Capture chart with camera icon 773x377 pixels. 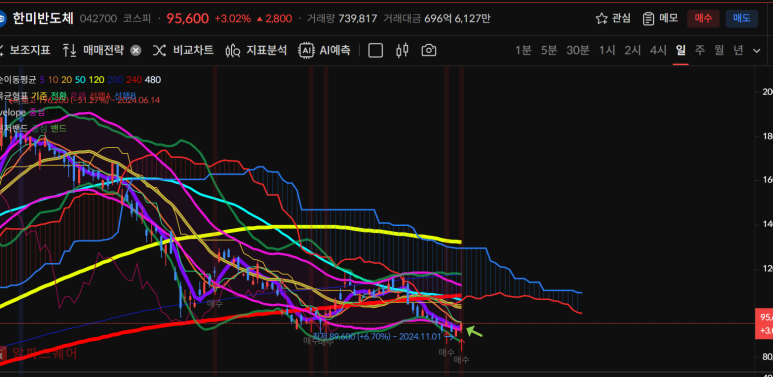429,50
